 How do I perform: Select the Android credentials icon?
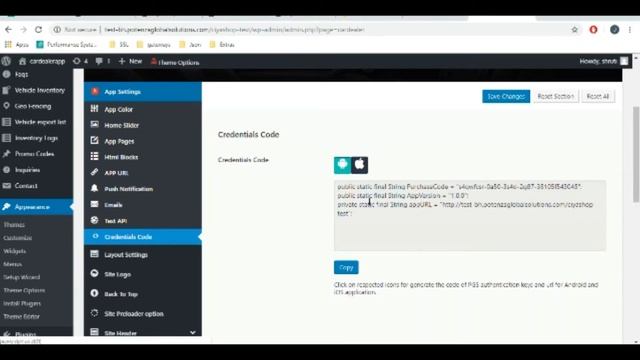[x=342, y=165]
